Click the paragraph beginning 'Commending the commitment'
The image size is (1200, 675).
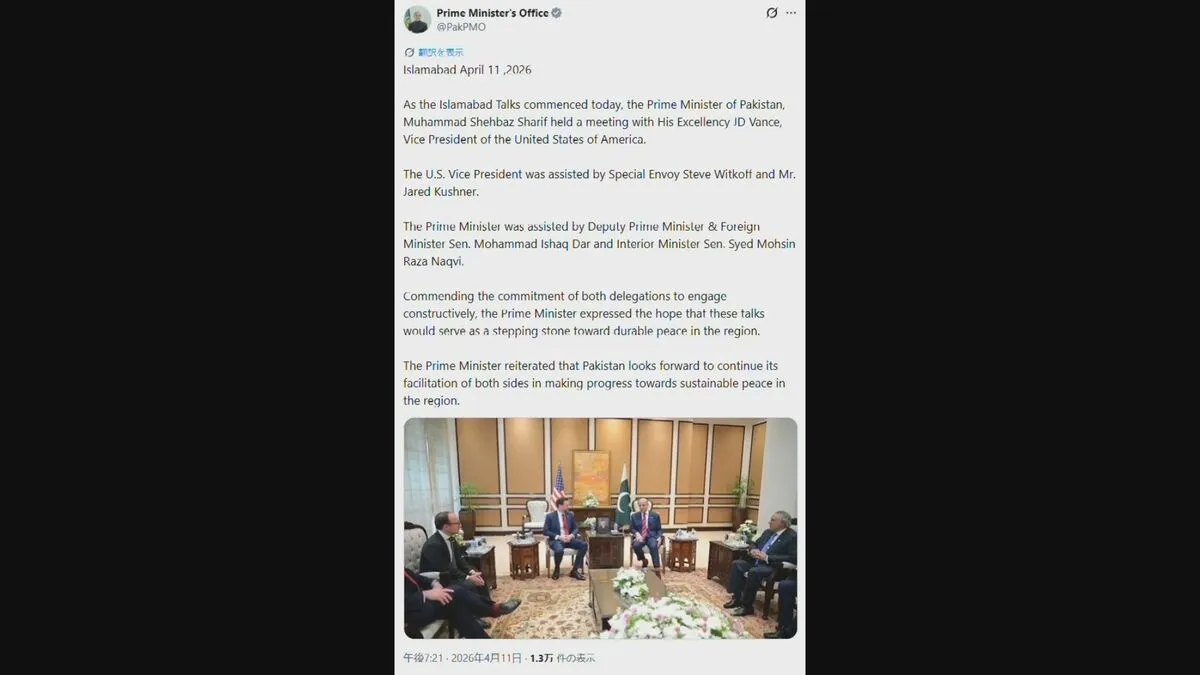tap(582, 313)
